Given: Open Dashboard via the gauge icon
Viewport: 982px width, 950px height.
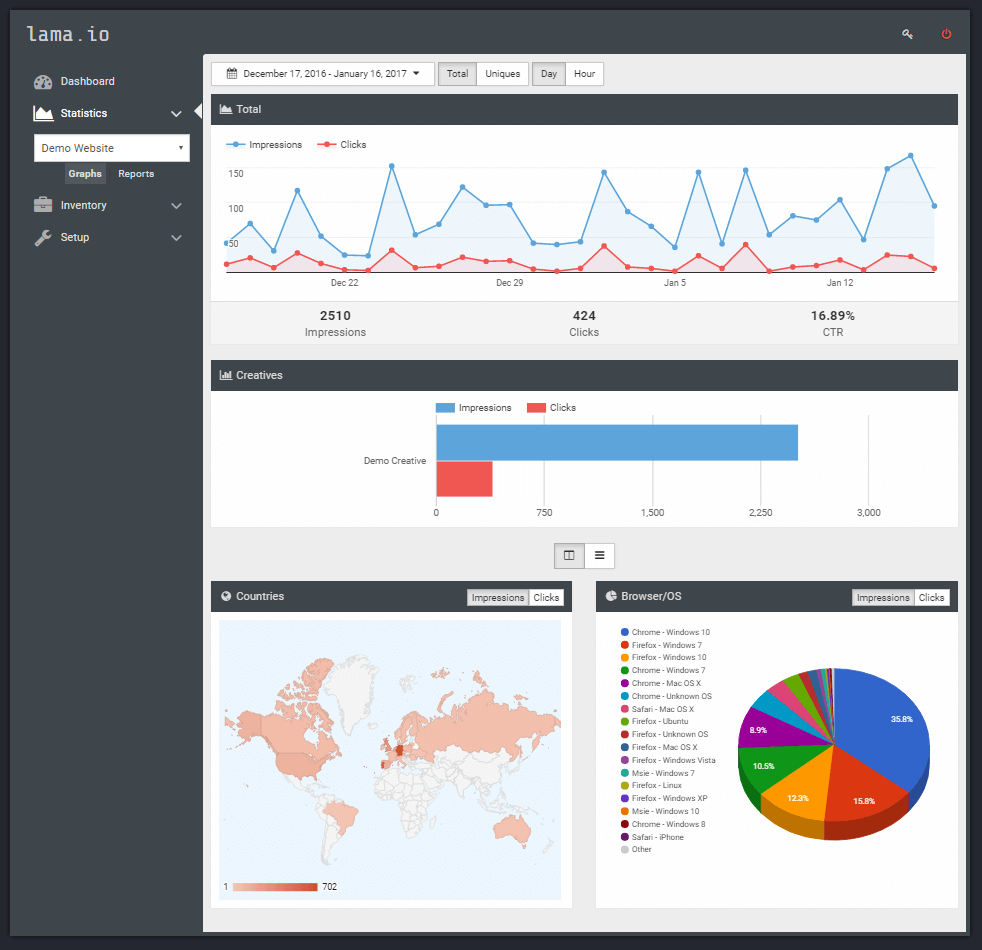Looking at the screenshot, I should point(43,82).
